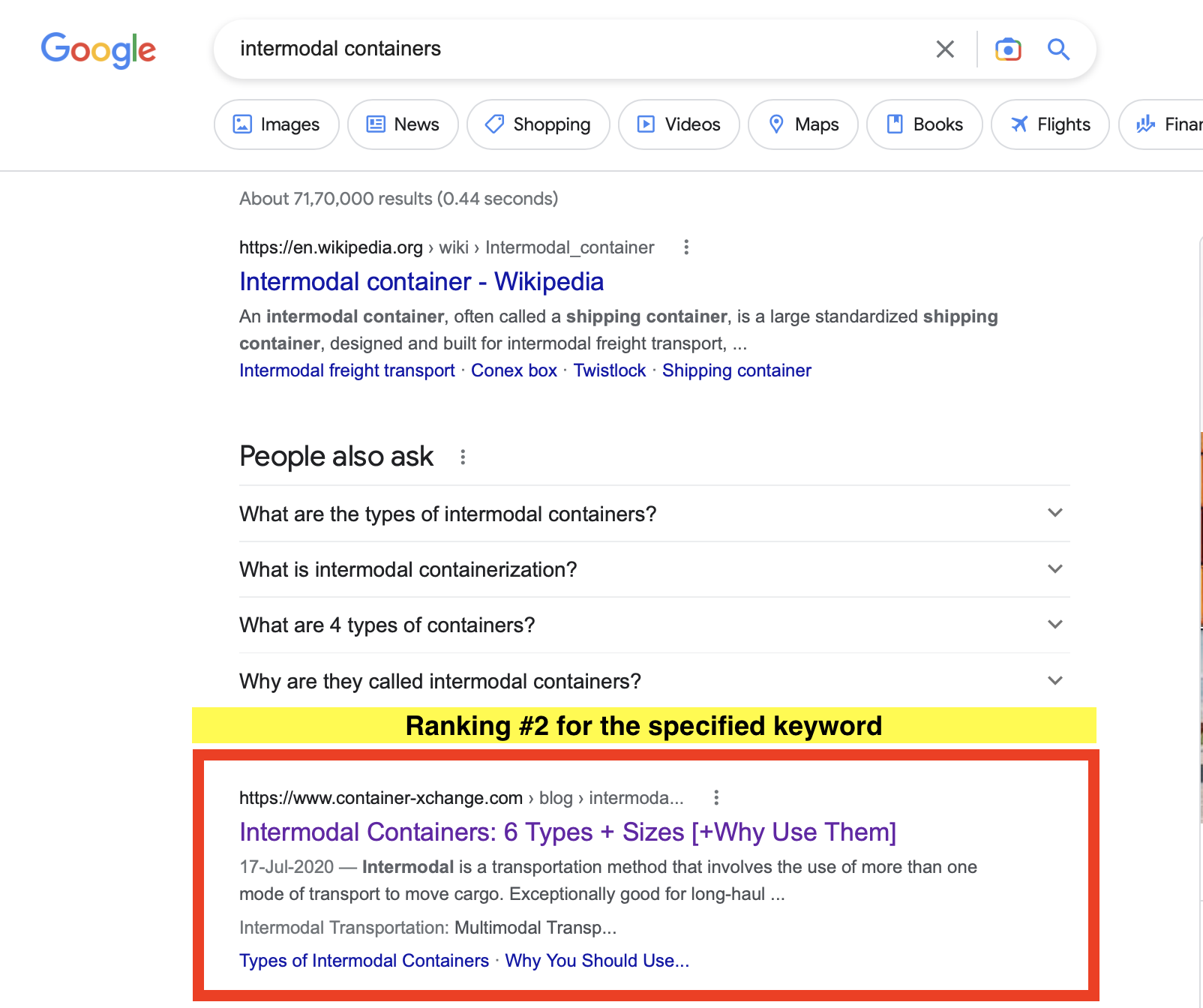
Task: Expand "Why are they called intermodal containers?"
Action: pyautogui.click(x=654, y=681)
